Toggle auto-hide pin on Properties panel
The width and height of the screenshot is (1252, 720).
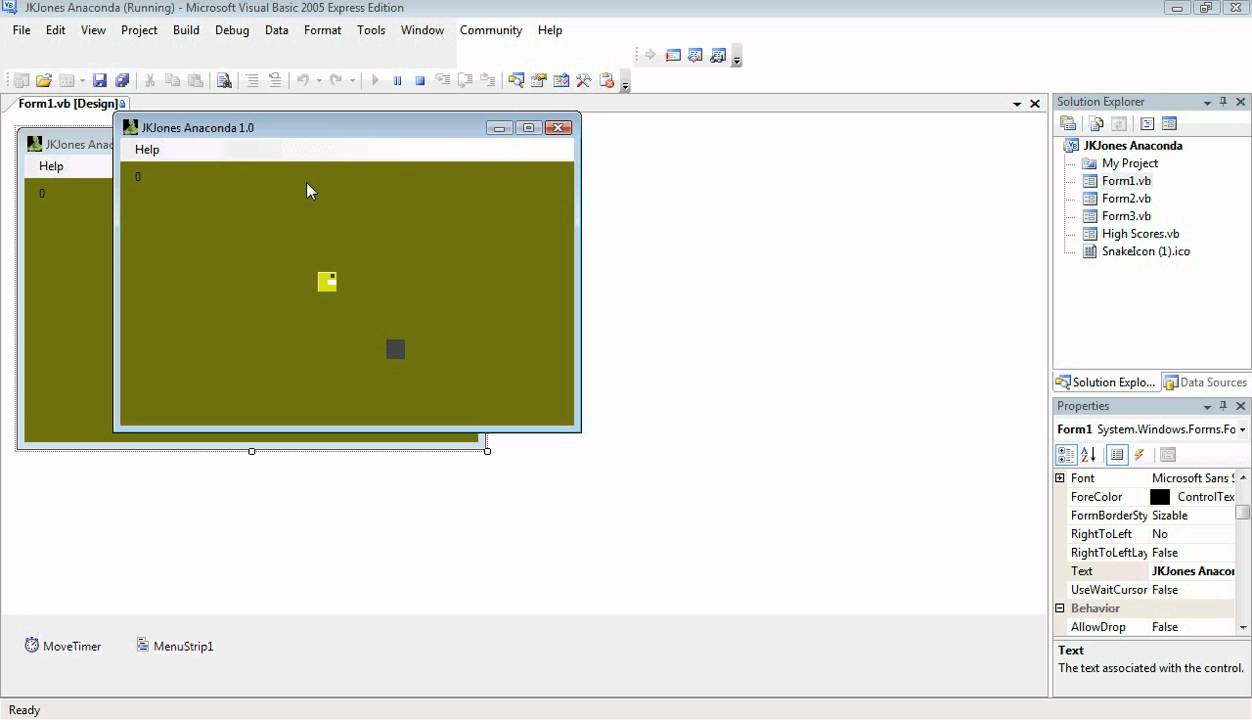(x=1223, y=406)
